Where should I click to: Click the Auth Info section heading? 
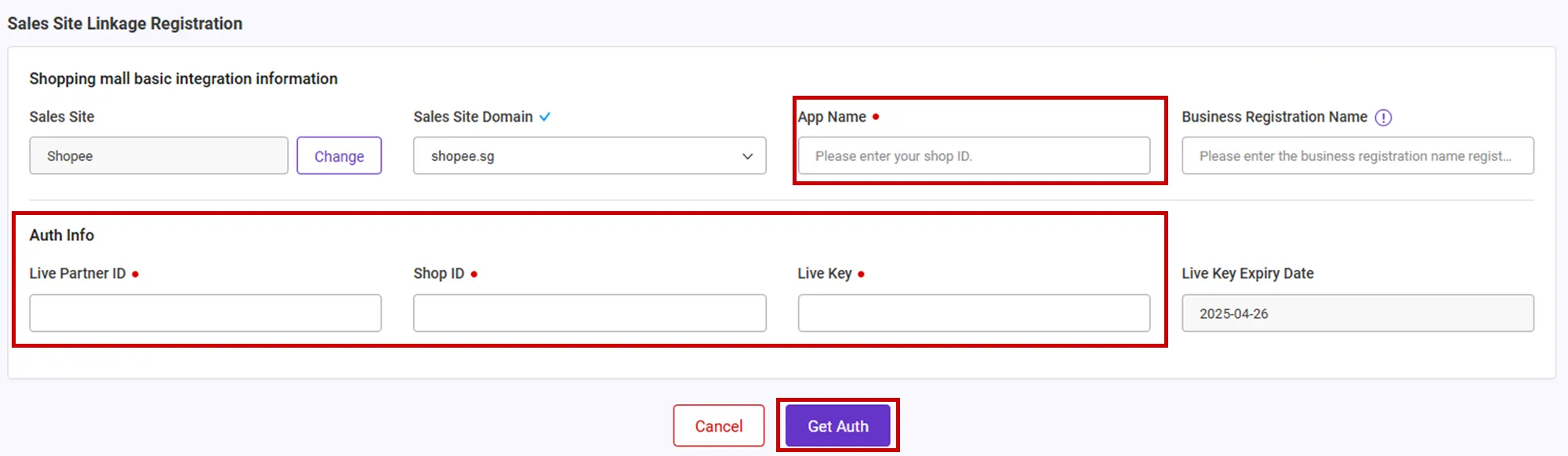[62, 235]
